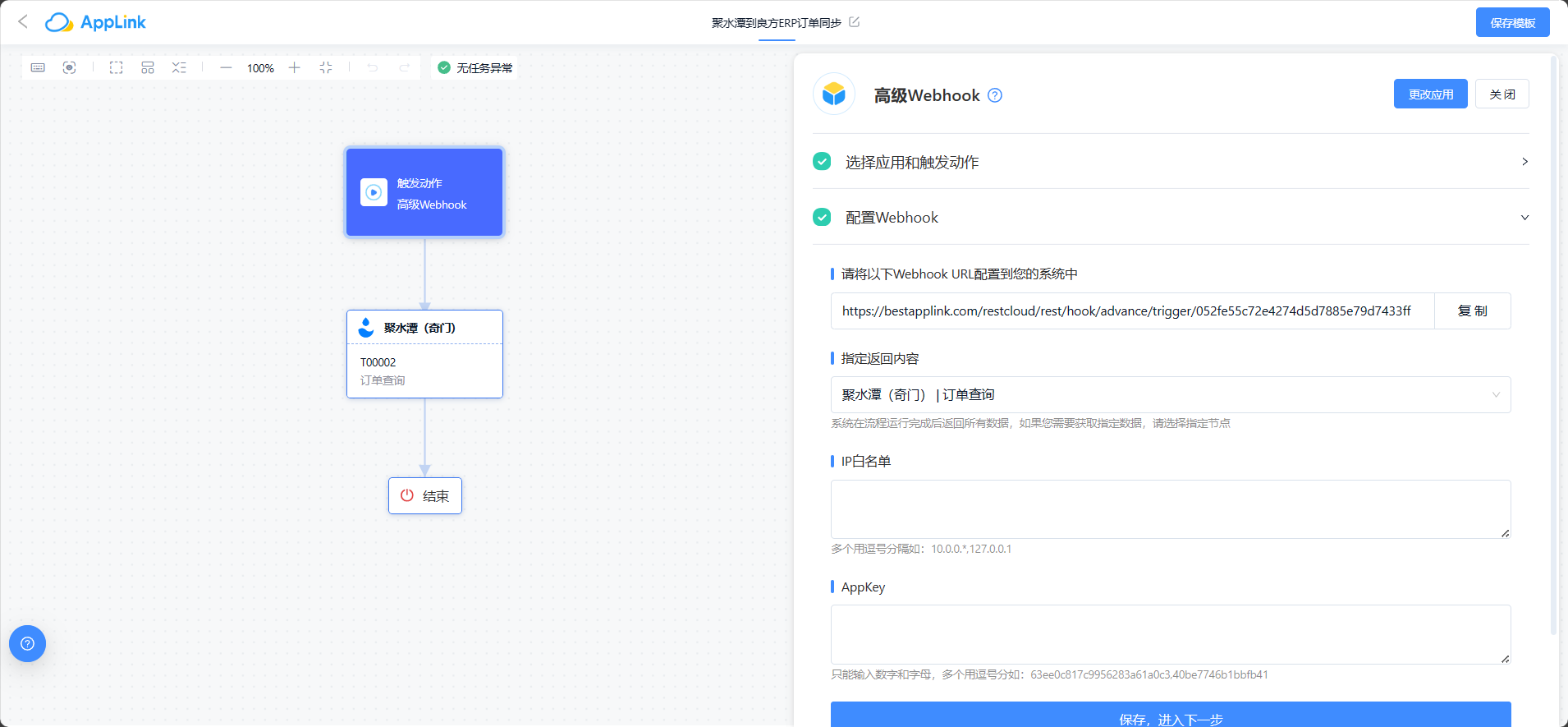Click the collapse-list icon in toolbar
Screen dimensions: 1568x727
click(179, 67)
